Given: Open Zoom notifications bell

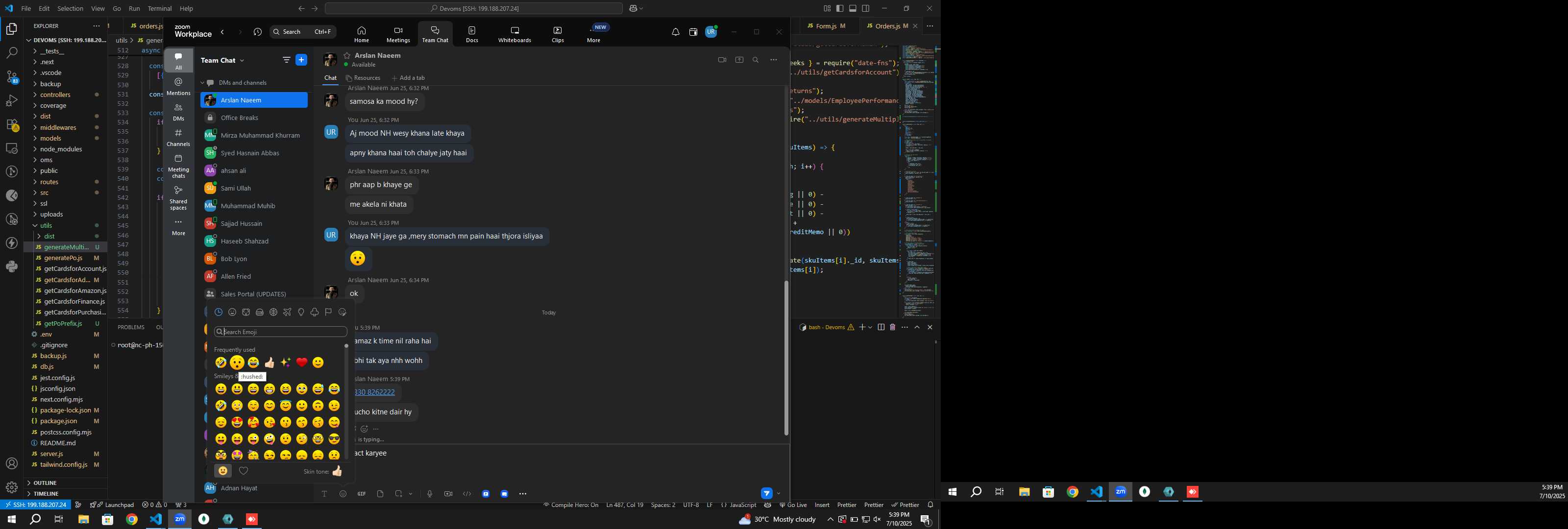Looking at the screenshot, I should pyautogui.click(x=676, y=32).
